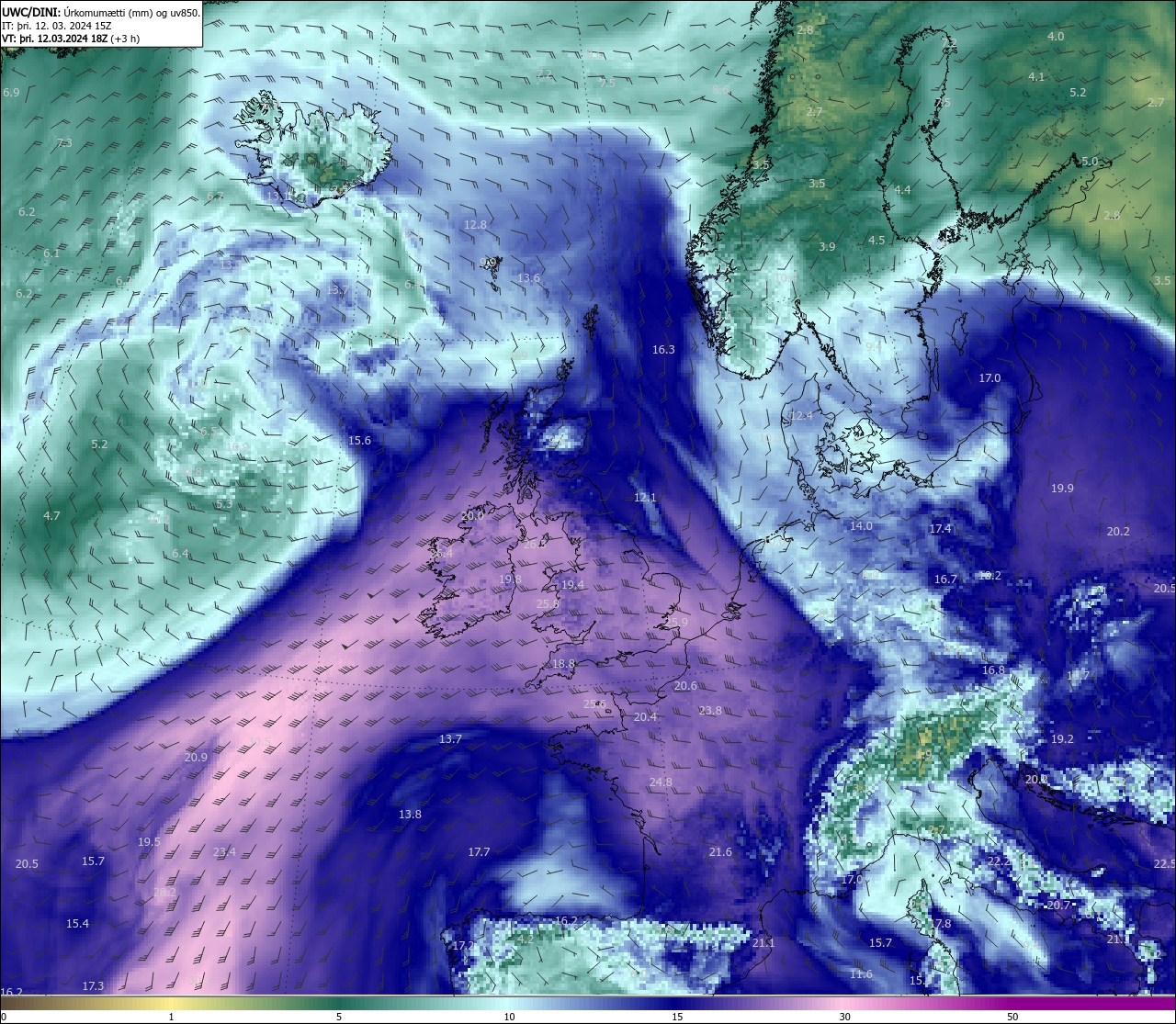Click the 13.6 value on the map
This screenshot has width=1176, height=1024.
click(528, 278)
